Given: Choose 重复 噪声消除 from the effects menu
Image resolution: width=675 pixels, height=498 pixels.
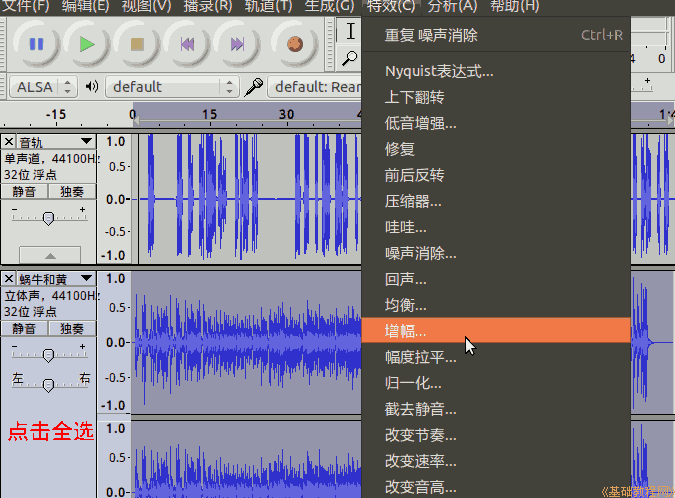Looking at the screenshot, I should click(x=496, y=35).
